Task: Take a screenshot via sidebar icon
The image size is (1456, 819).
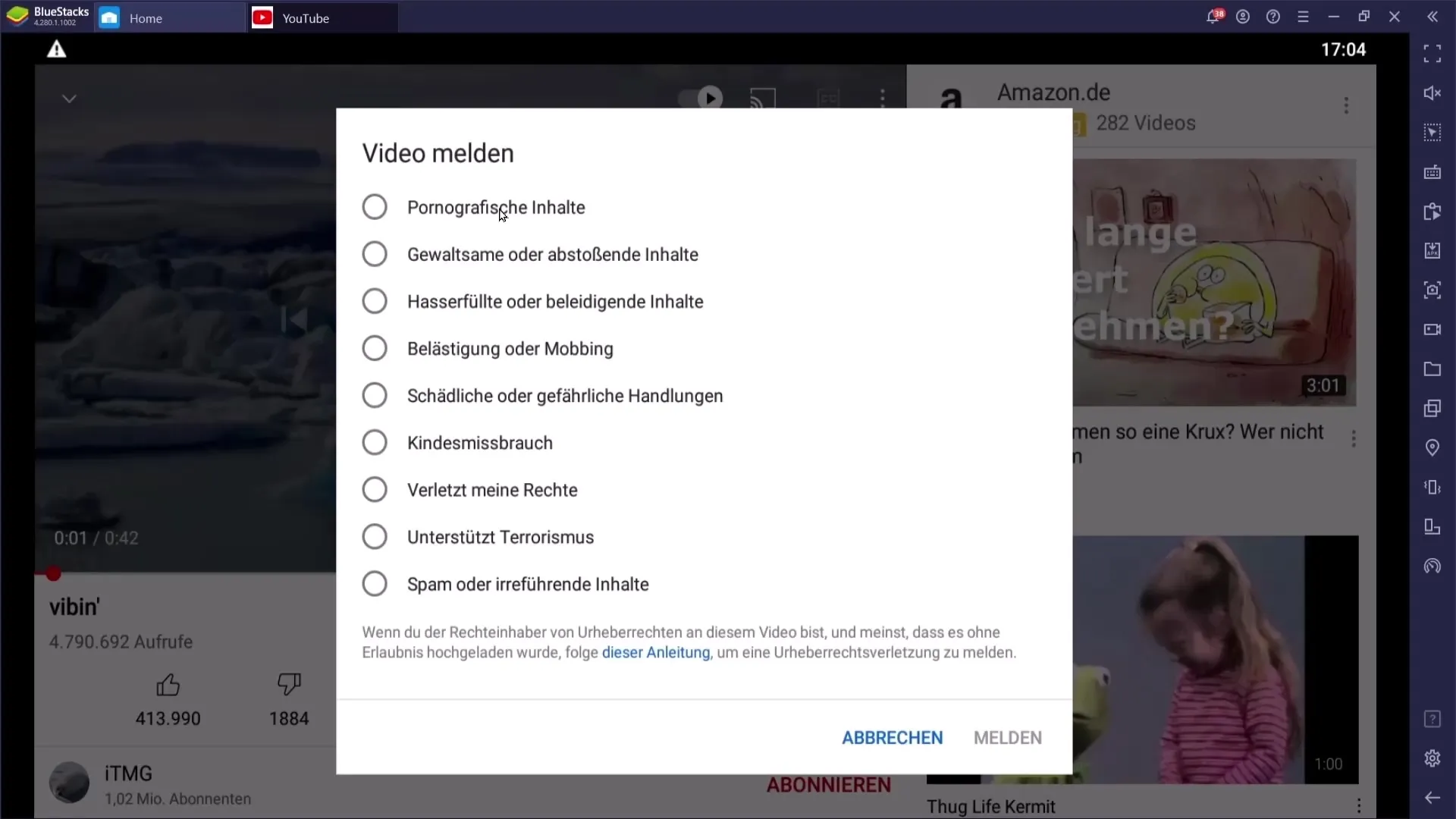Action: point(1432,290)
